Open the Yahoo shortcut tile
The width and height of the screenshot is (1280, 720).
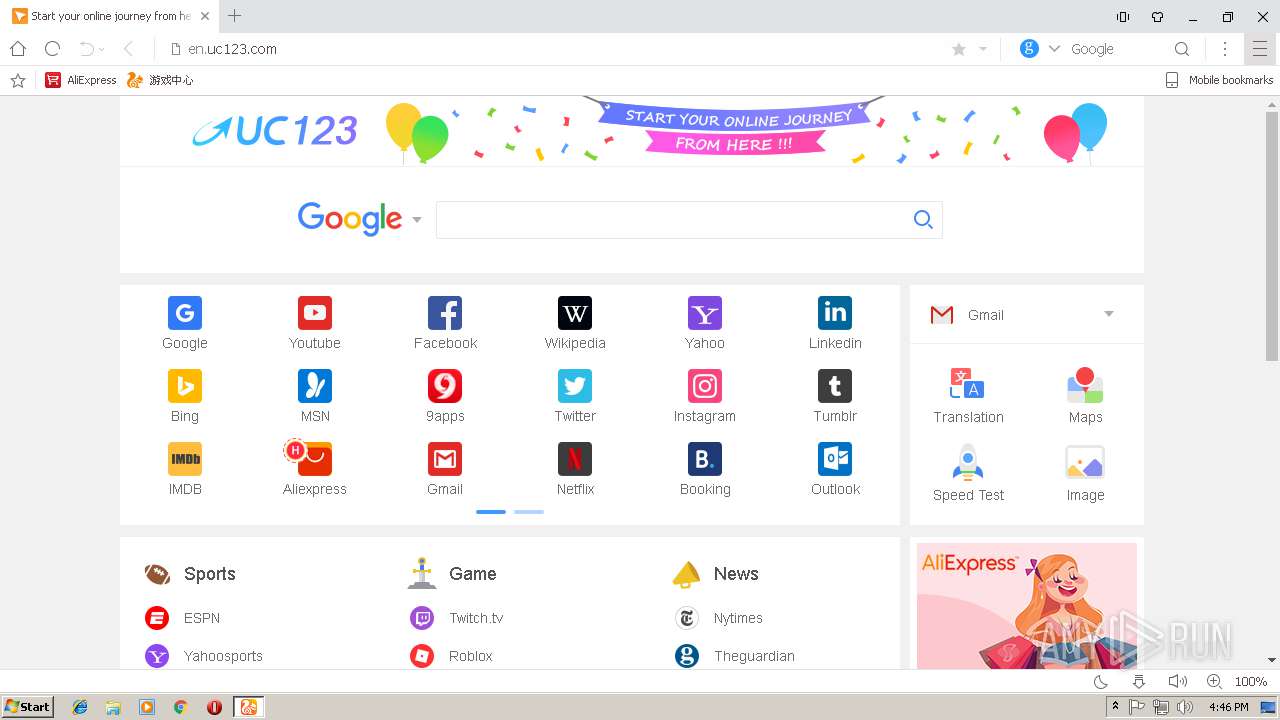pyautogui.click(x=705, y=323)
